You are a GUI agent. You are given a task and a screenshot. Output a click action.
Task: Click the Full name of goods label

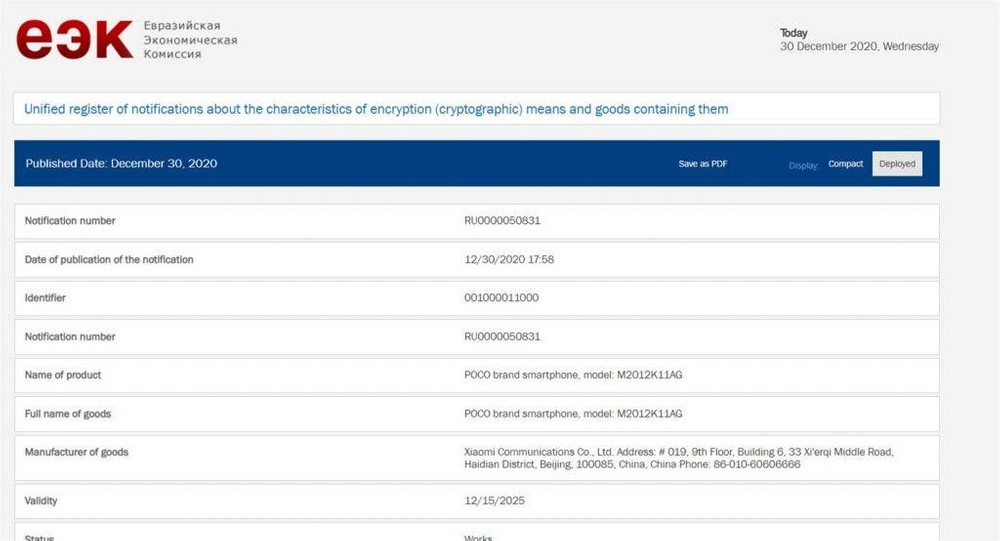pyautogui.click(x=68, y=414)
